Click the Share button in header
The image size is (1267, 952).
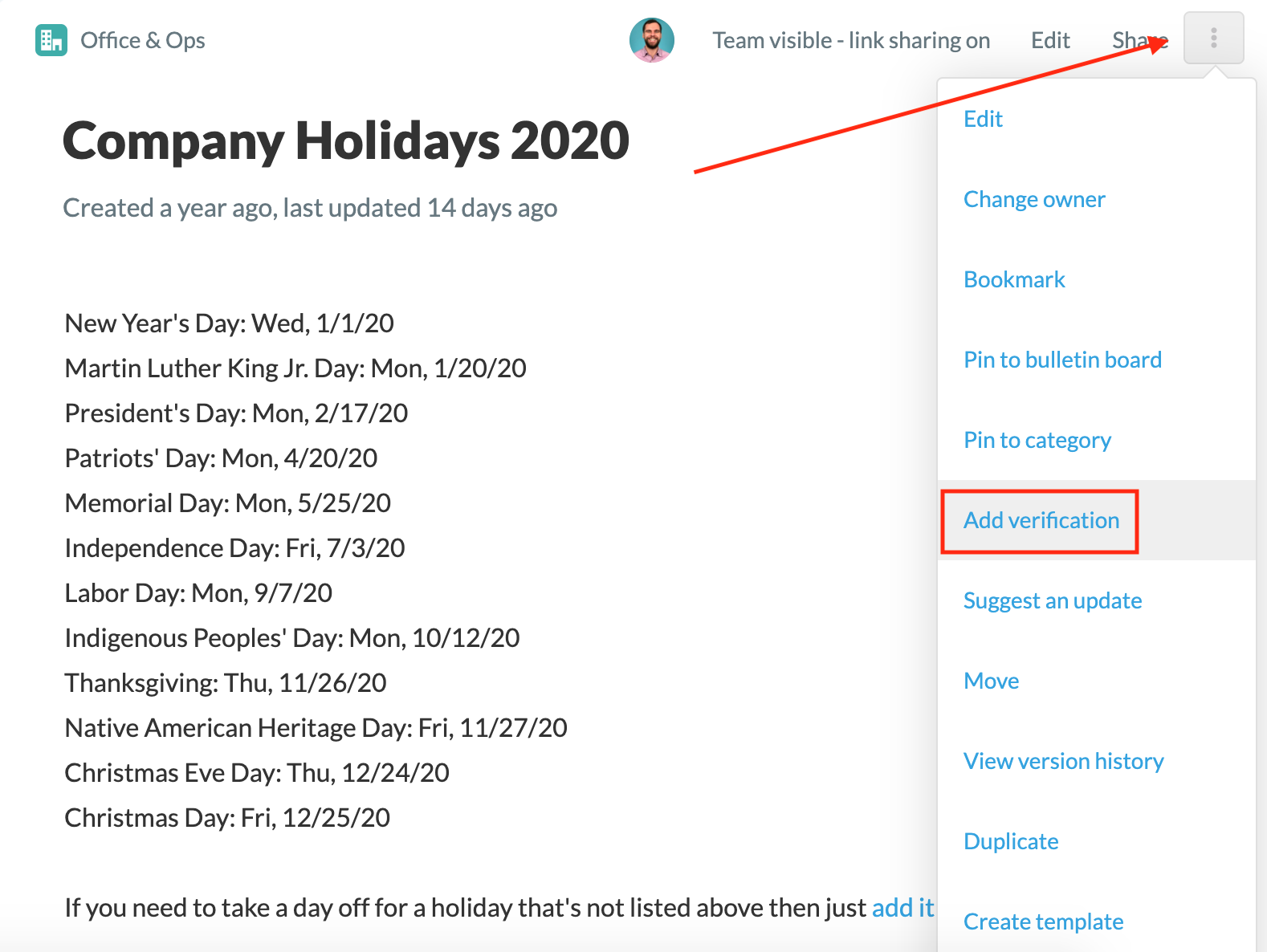click(1140, 40)
